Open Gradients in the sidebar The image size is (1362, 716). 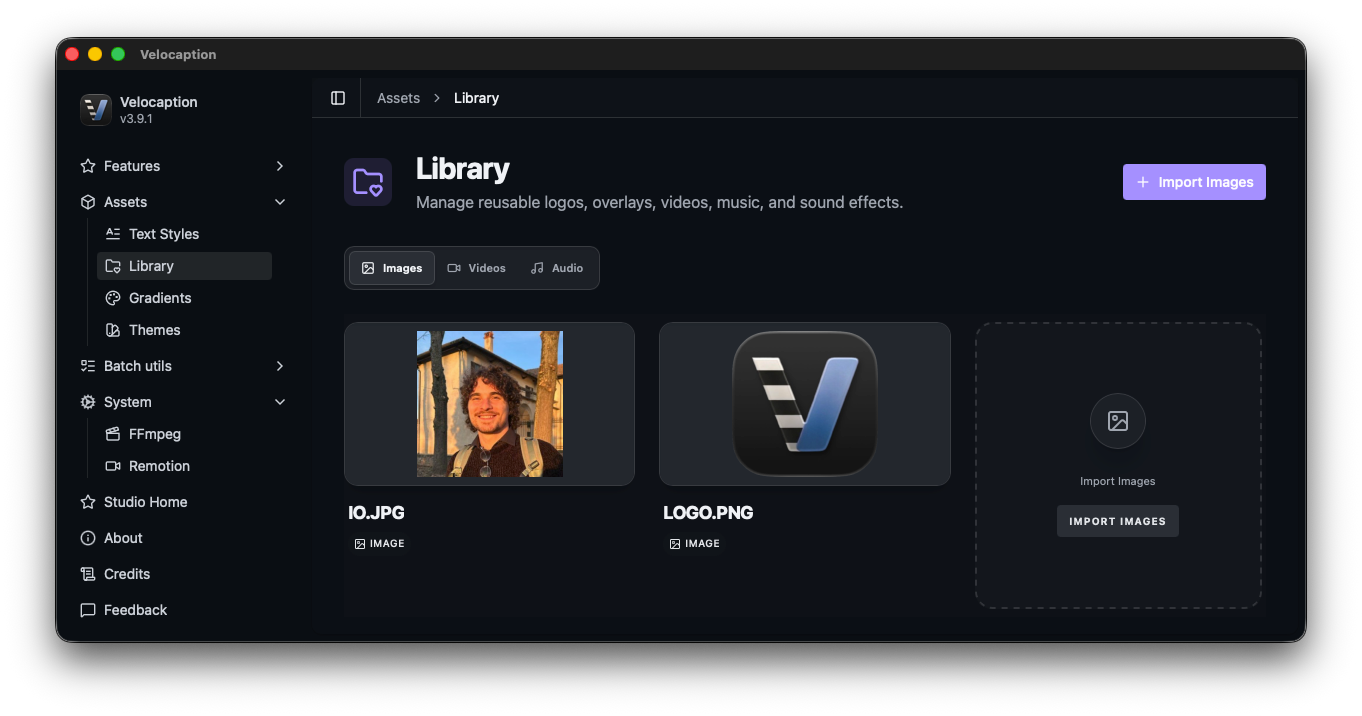click(184, 298)
